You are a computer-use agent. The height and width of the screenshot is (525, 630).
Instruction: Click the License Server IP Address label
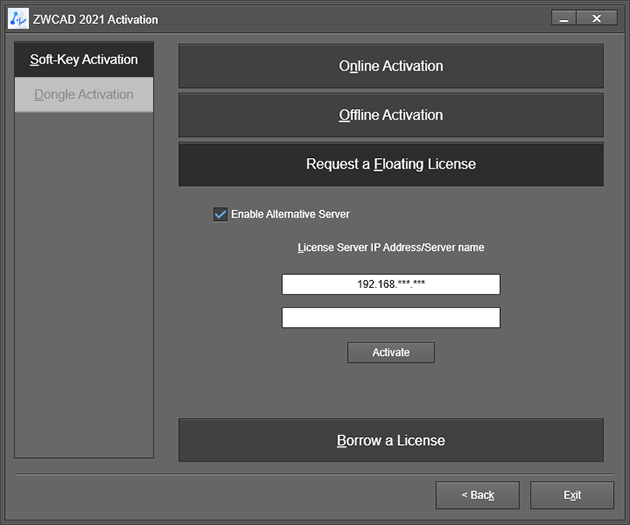(391, 247)
